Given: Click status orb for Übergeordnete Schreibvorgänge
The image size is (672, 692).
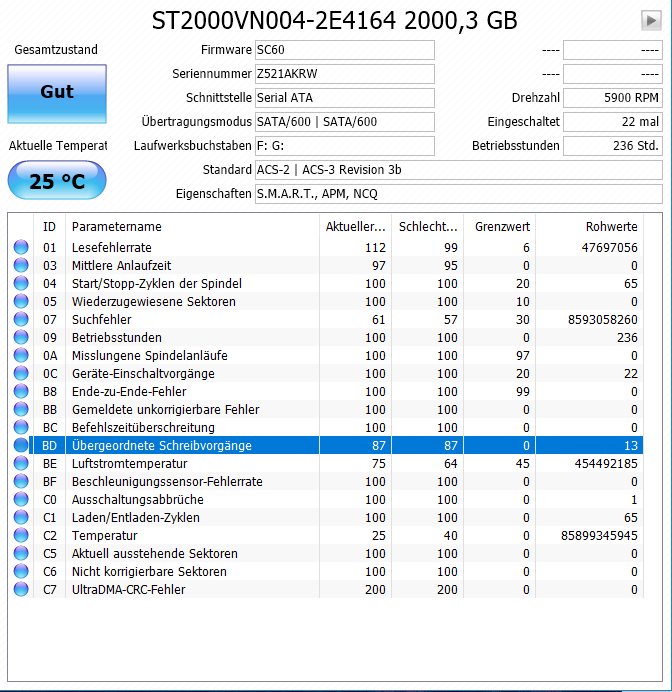Looking at the screenshot, I should 21,445.
